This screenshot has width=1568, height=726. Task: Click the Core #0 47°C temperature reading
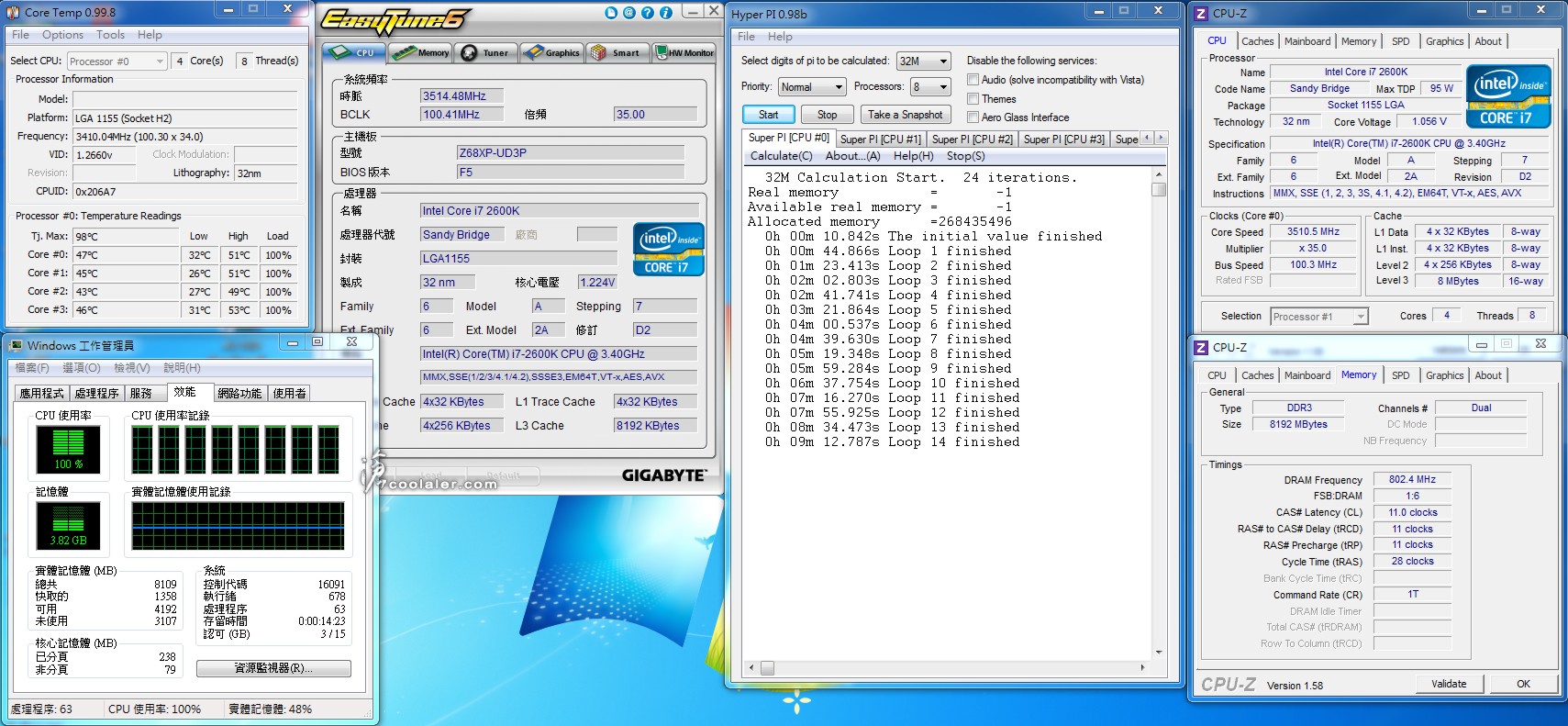pyautogui.click(x=126, y=255)
